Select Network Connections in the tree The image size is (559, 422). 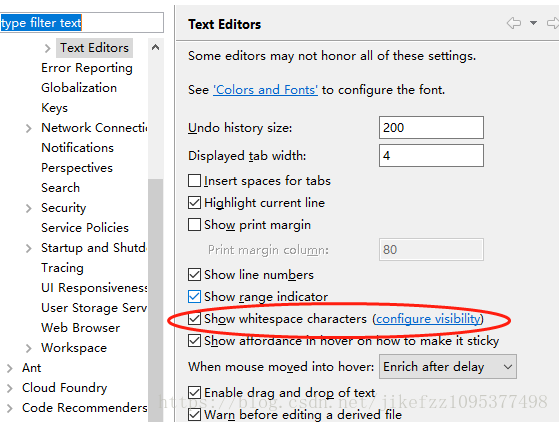click(94, 128)
